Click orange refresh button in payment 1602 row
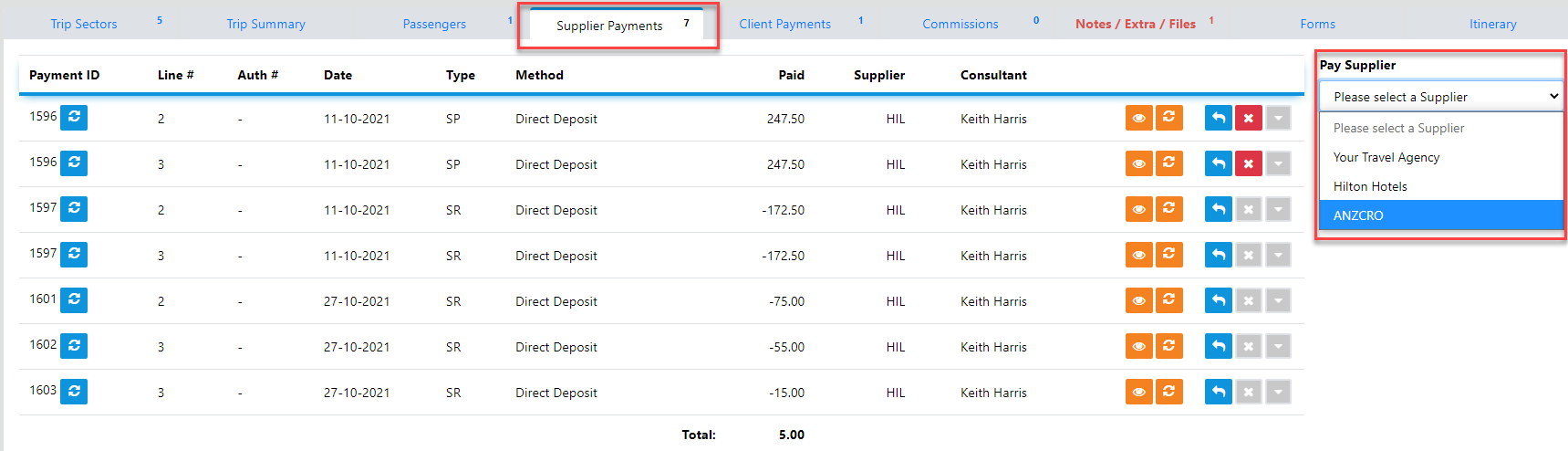This screenshot has height=451, width=1568. pyautogui.click(x=1168, y=346)
